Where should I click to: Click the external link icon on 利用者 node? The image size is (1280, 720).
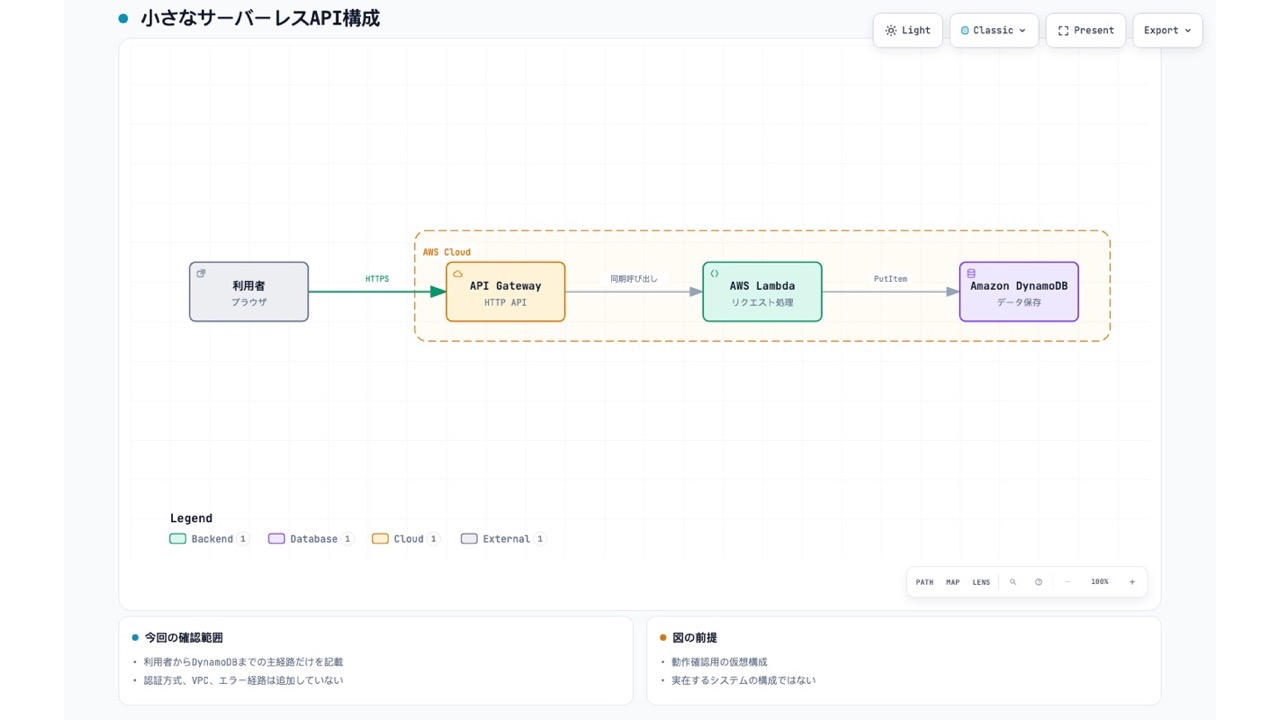click(201, 273)
